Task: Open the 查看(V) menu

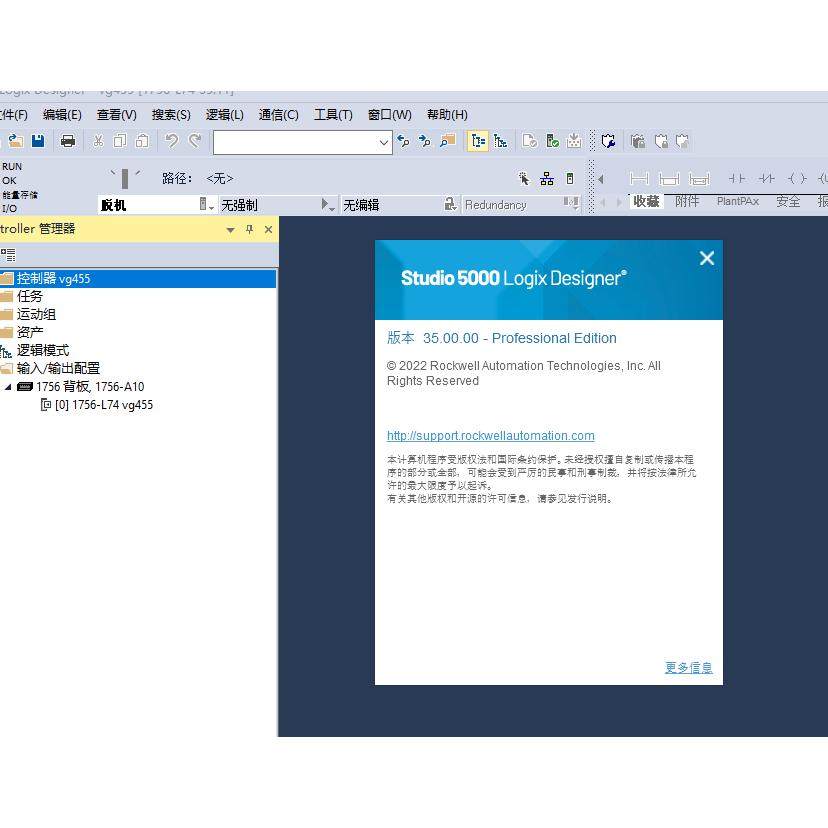Action: 117,115
